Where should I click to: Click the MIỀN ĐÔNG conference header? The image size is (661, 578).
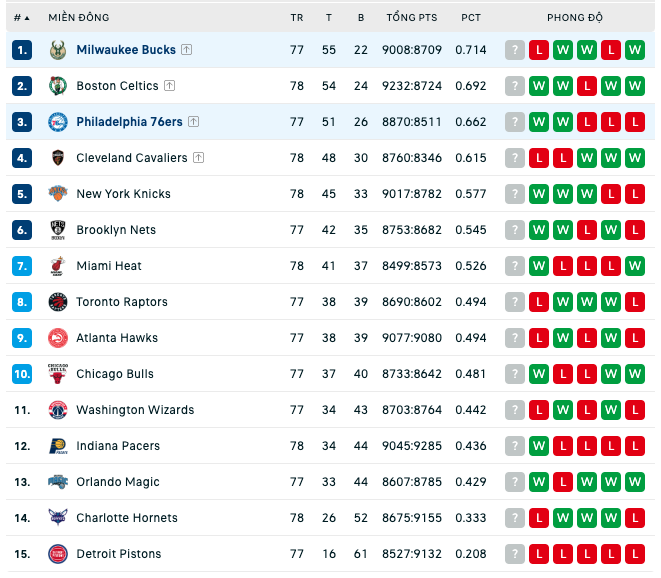click(x=79, y=18)
